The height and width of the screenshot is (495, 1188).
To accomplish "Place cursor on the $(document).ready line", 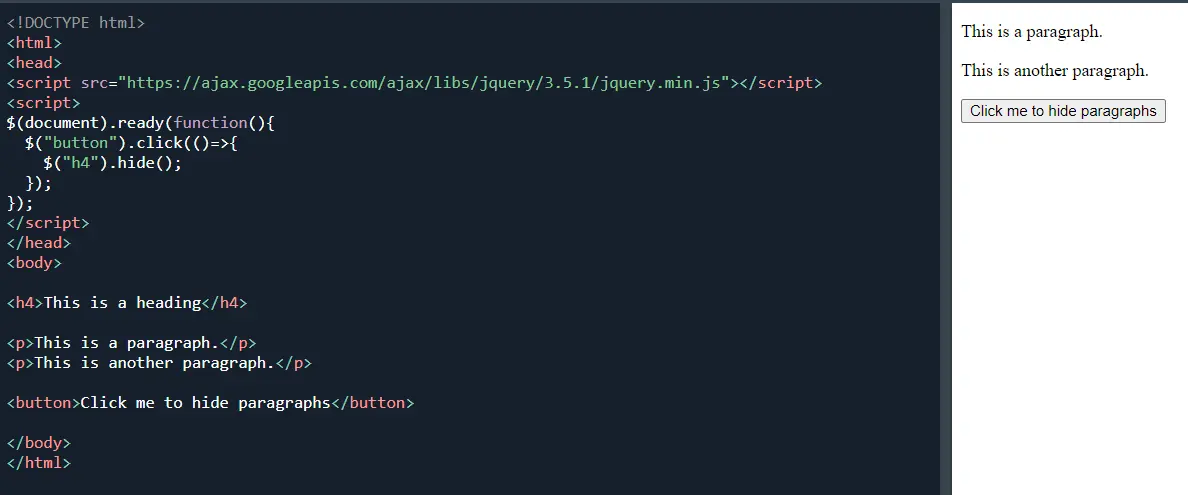I will [140, 123].
